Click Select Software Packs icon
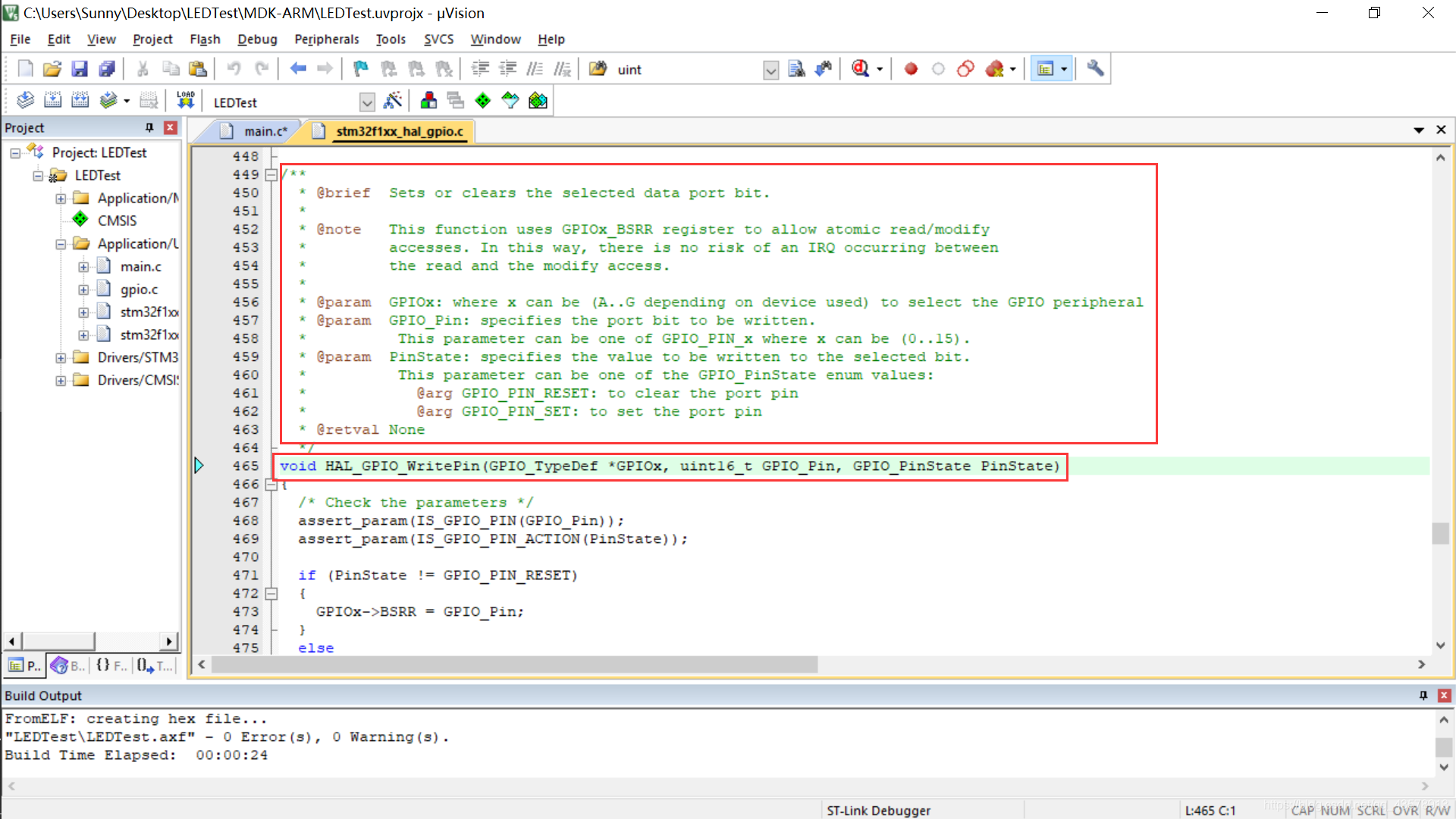Viewport: 1456px width, 819px height. (510, 100)
